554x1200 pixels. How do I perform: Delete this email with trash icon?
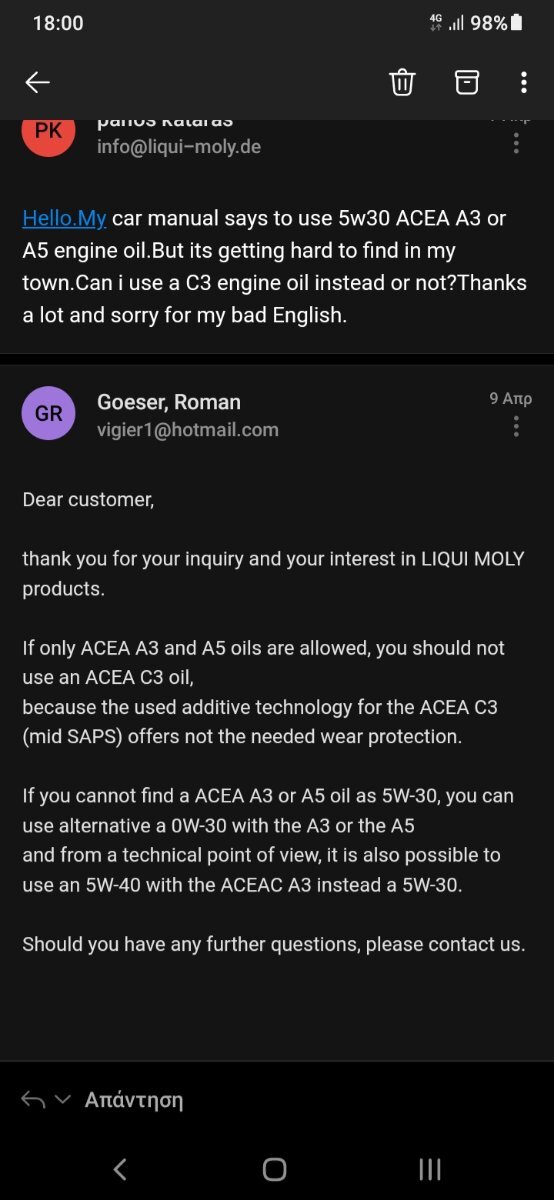coord(402,83)
